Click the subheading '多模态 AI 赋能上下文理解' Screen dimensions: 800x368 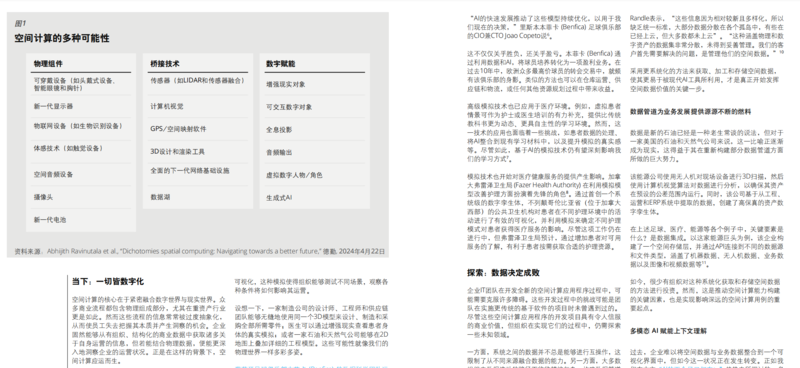click(x=668, y=331)
